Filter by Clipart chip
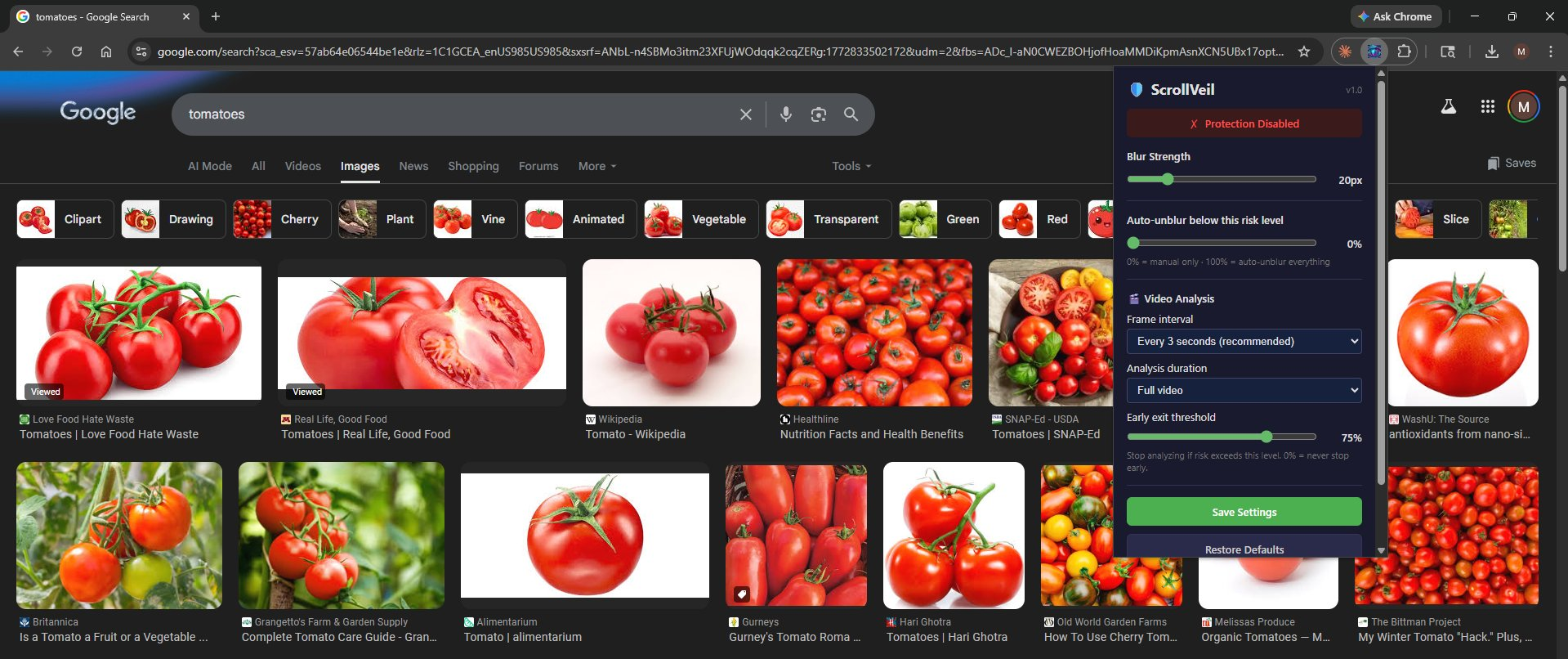 65,219
